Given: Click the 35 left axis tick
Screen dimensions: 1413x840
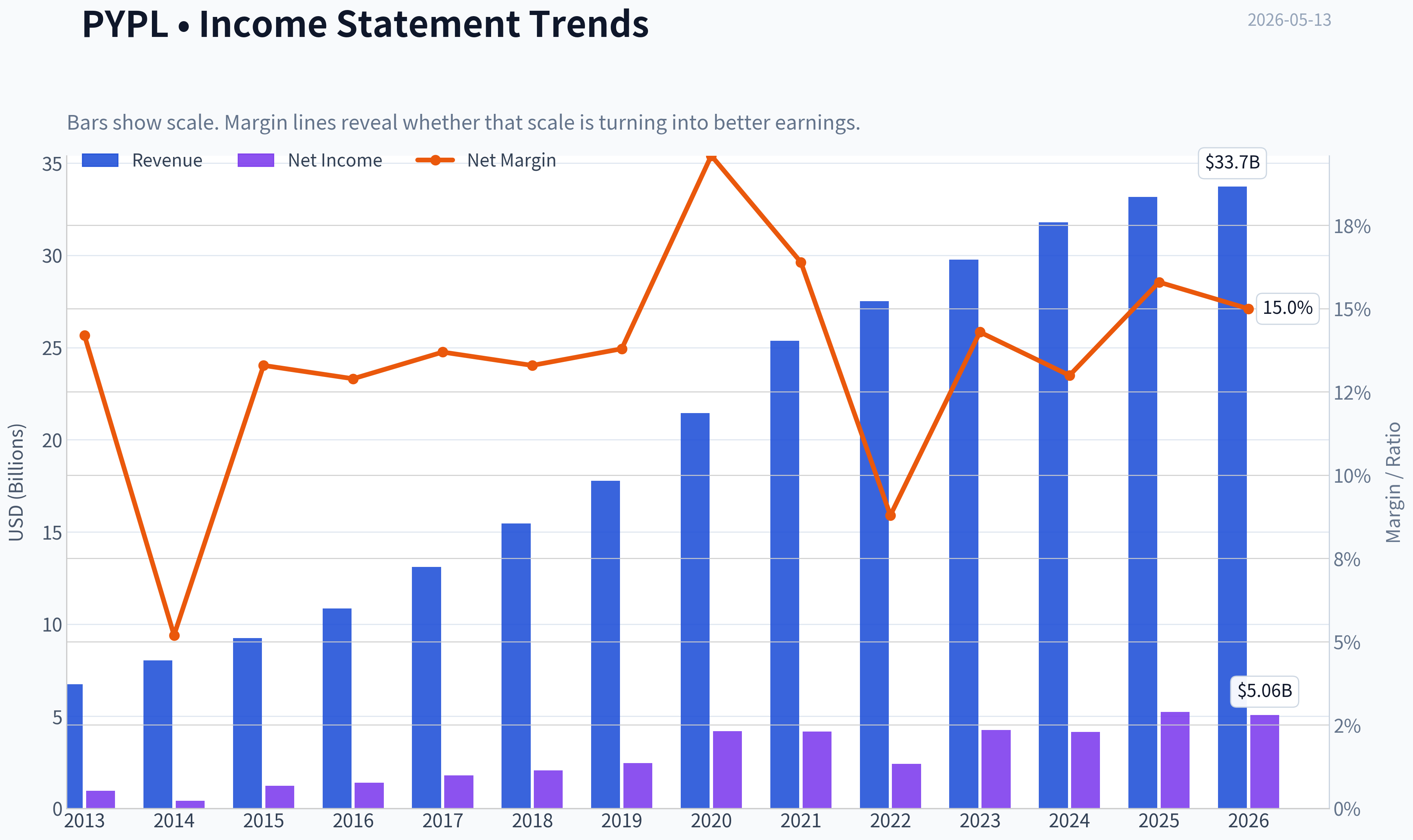Looking at the screenshot, I should 52,165.
